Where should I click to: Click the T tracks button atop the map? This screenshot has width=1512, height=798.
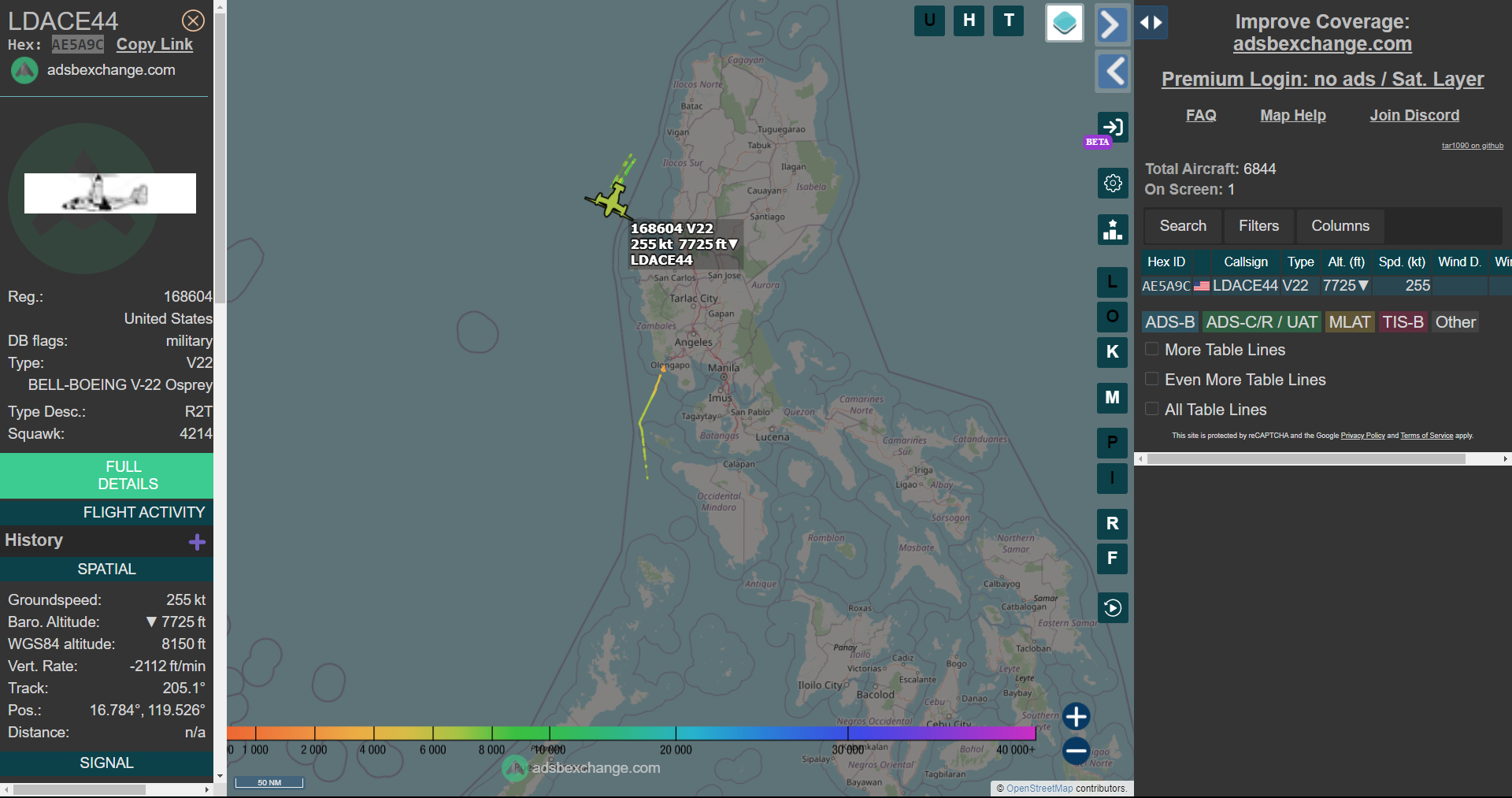tap(1009, 20)
